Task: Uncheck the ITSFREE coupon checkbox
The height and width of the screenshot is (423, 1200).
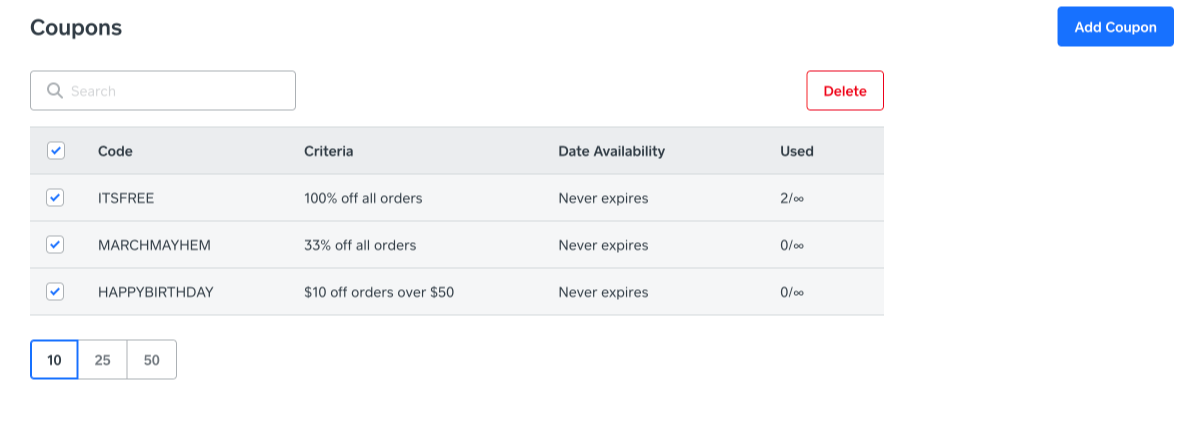Action: (56, 198)
